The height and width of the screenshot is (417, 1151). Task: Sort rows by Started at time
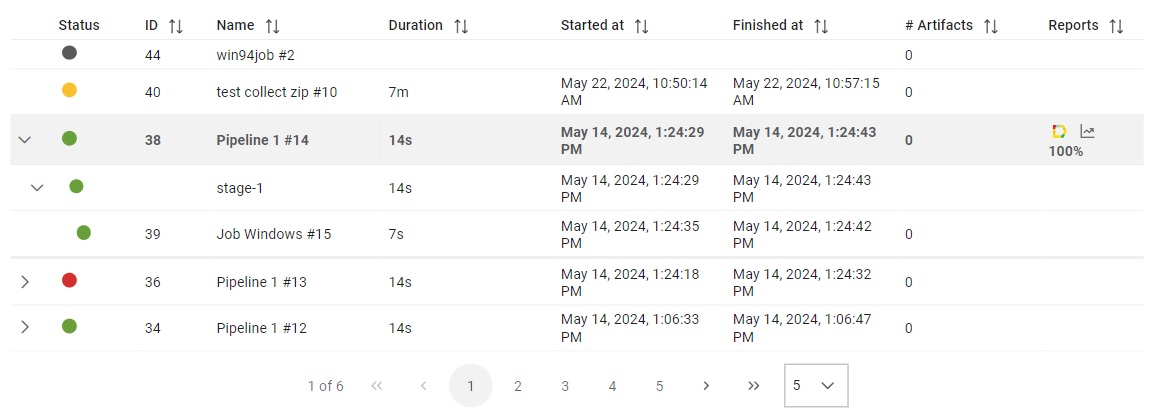642,26
